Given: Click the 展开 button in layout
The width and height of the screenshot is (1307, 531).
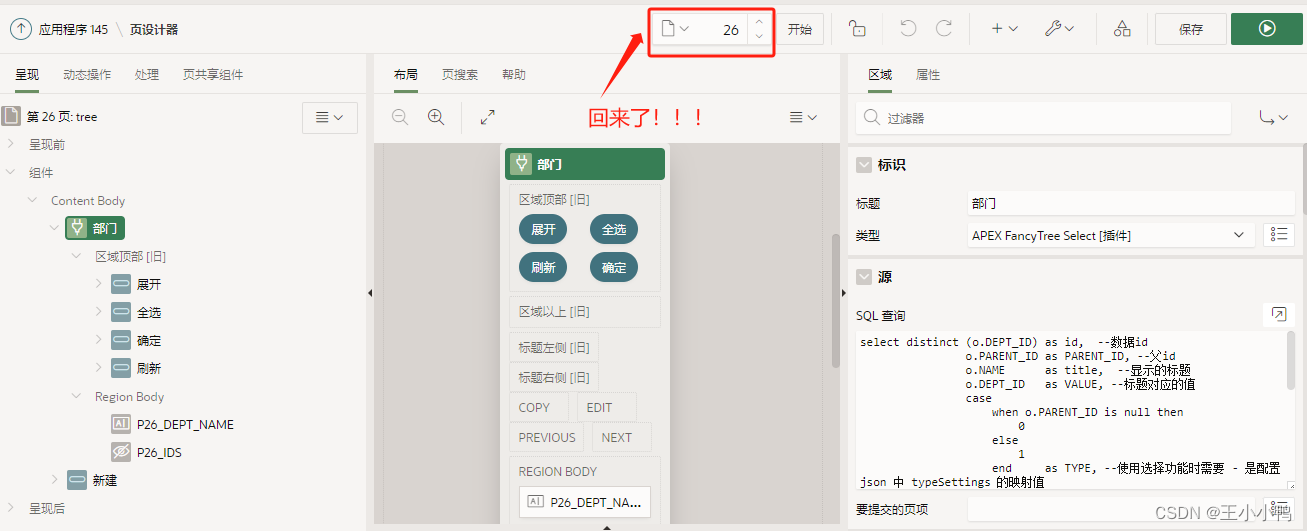Looking at the screenshot, I should pos(543,230).
